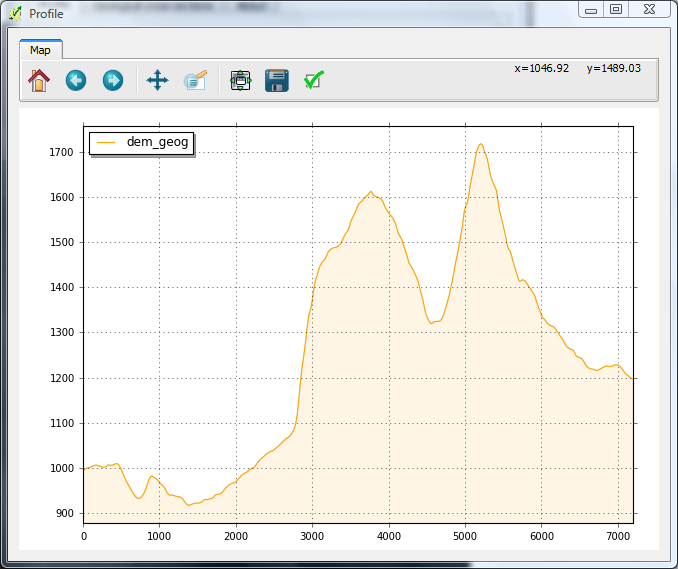Click y-axis label 1600
Image resolution: width=678 pixels, height=569 pixels.
(62, 197)
